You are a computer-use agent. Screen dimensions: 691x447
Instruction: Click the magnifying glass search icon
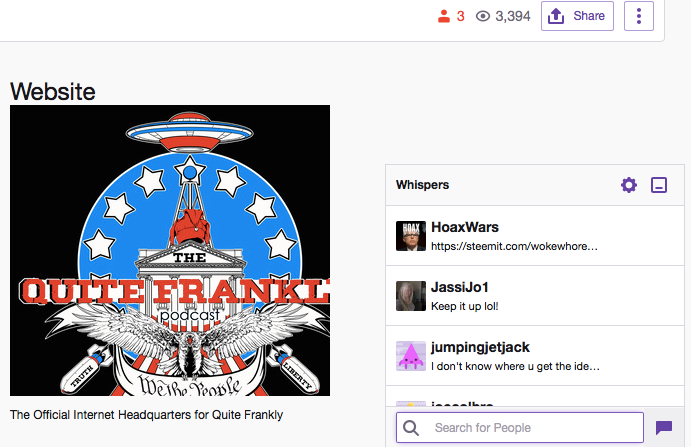(411, 428)
